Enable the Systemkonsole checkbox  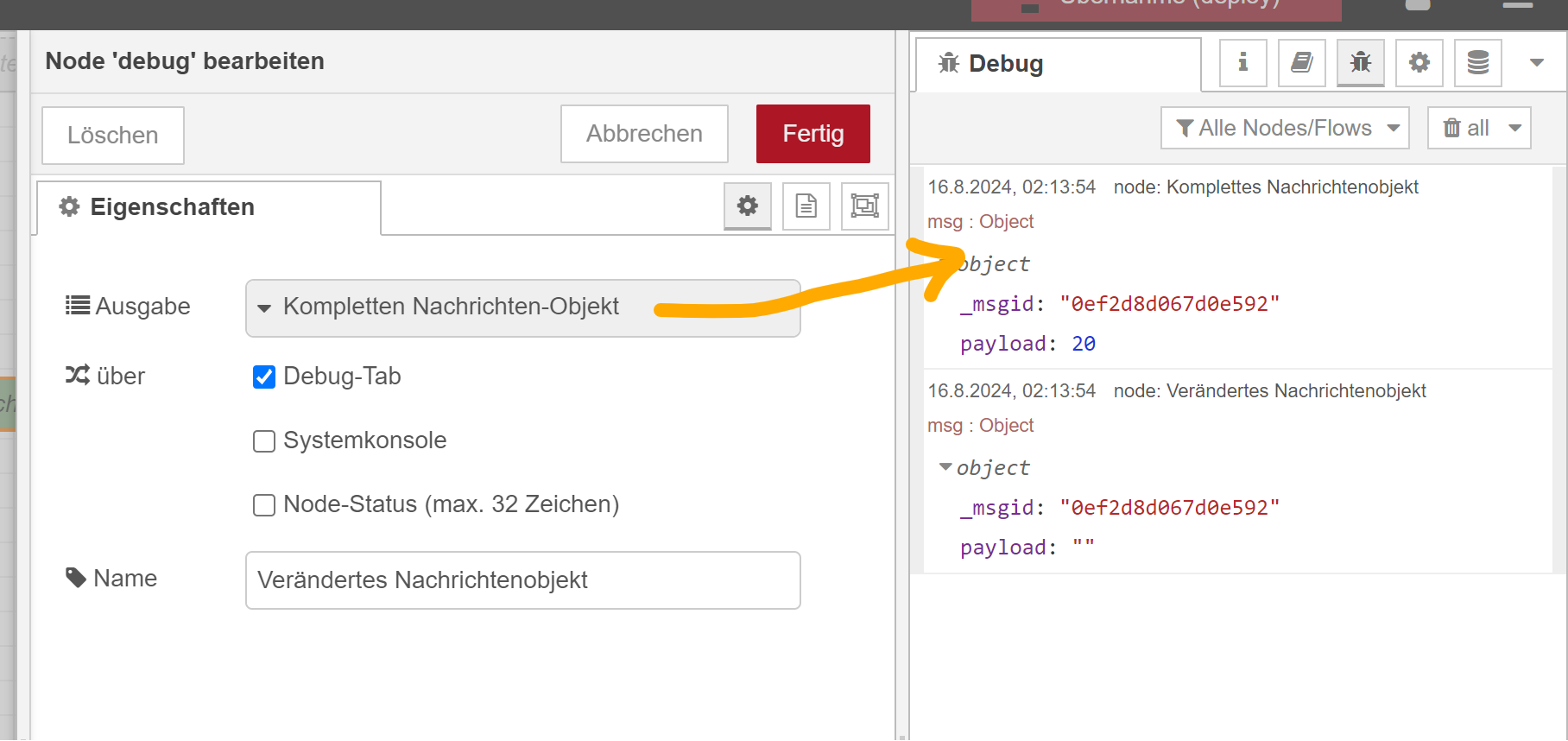264,441
